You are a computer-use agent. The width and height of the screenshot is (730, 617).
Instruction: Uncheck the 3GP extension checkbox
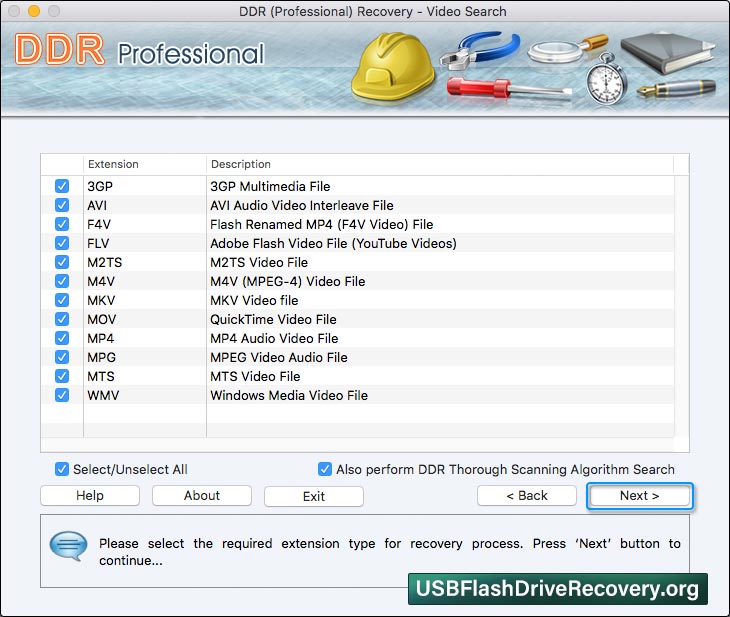point(61,186)
